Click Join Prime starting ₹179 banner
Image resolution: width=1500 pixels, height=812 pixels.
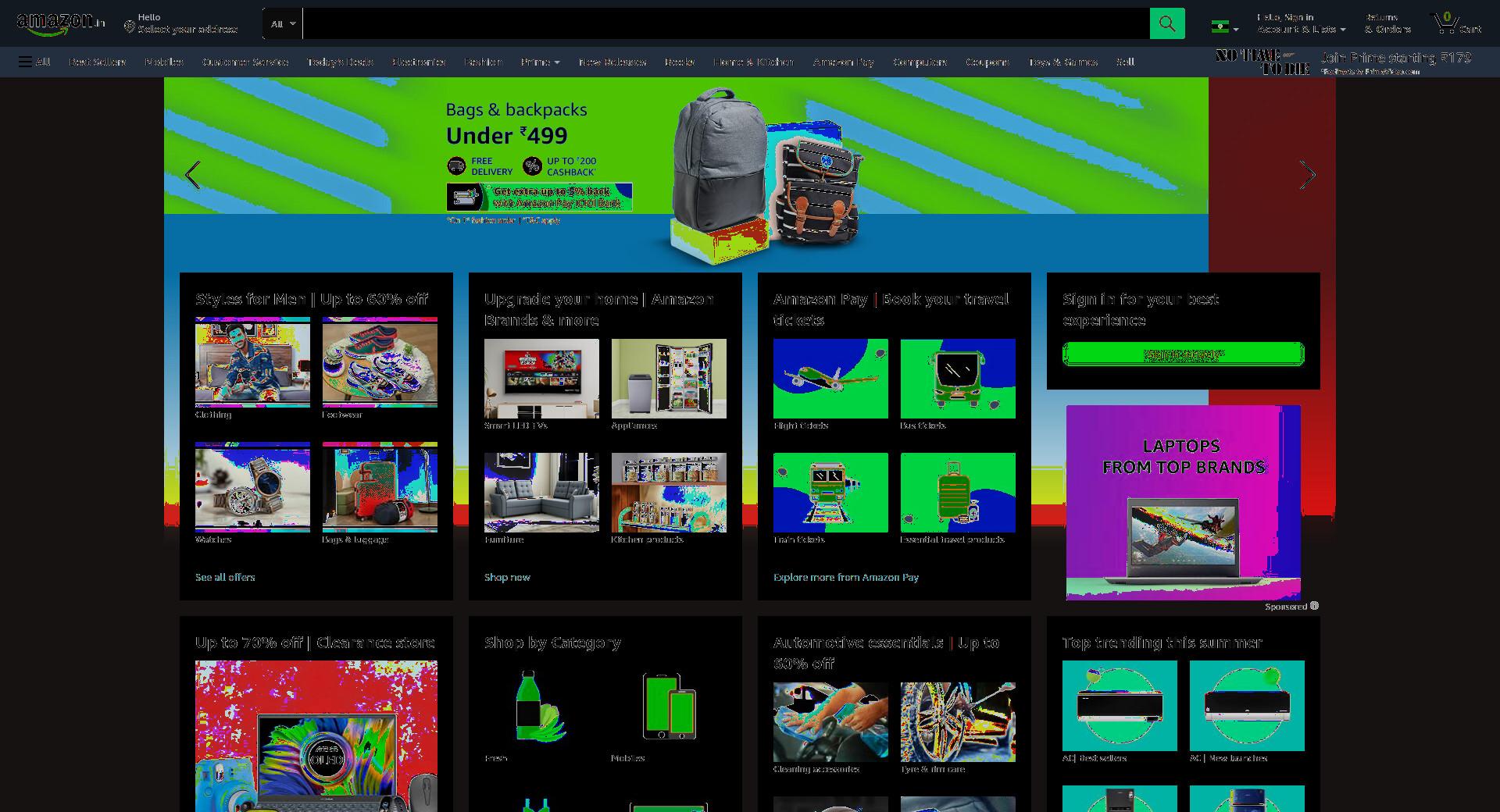tap(1344, 62)
